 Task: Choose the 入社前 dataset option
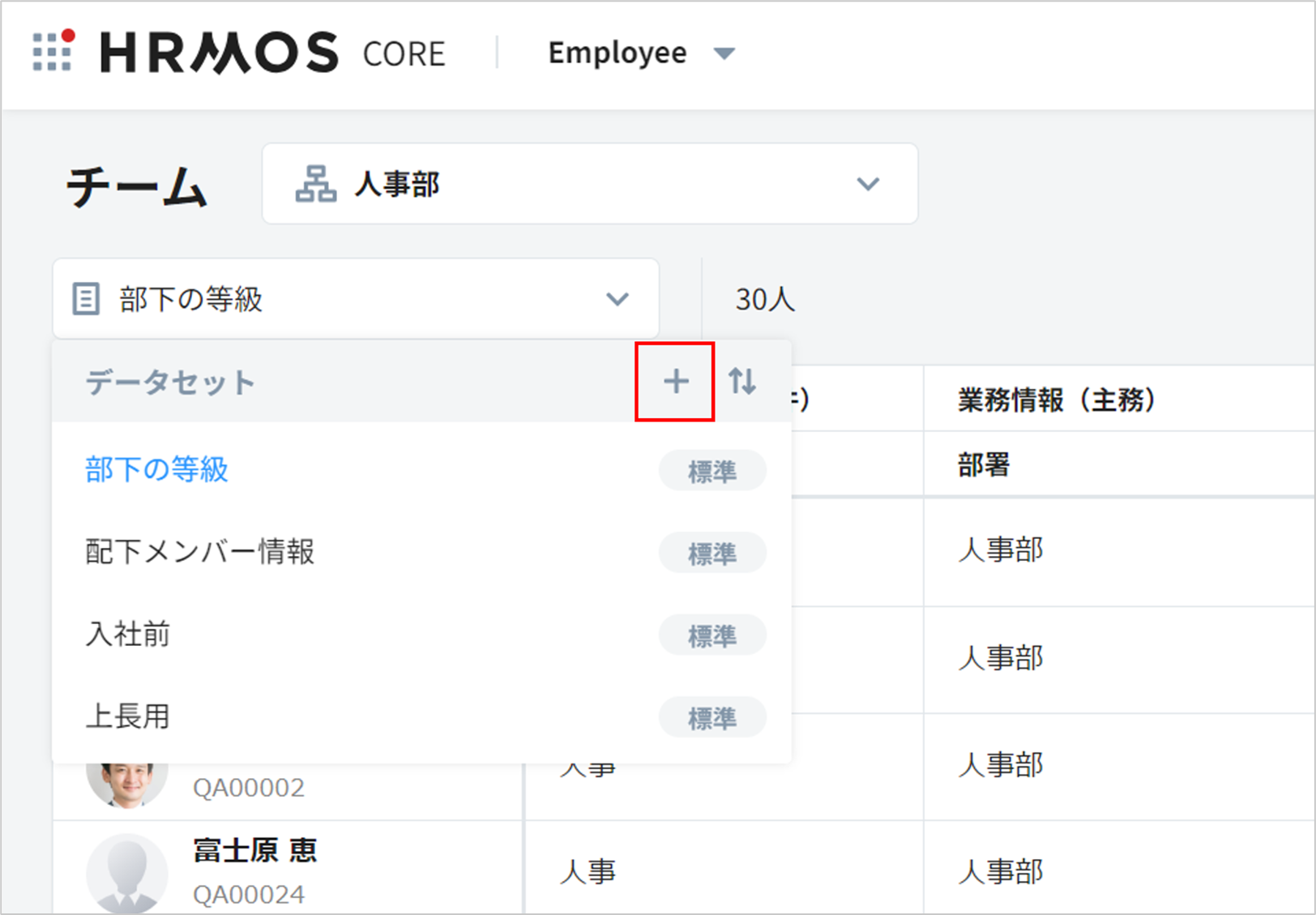click(x=128, y=634)
